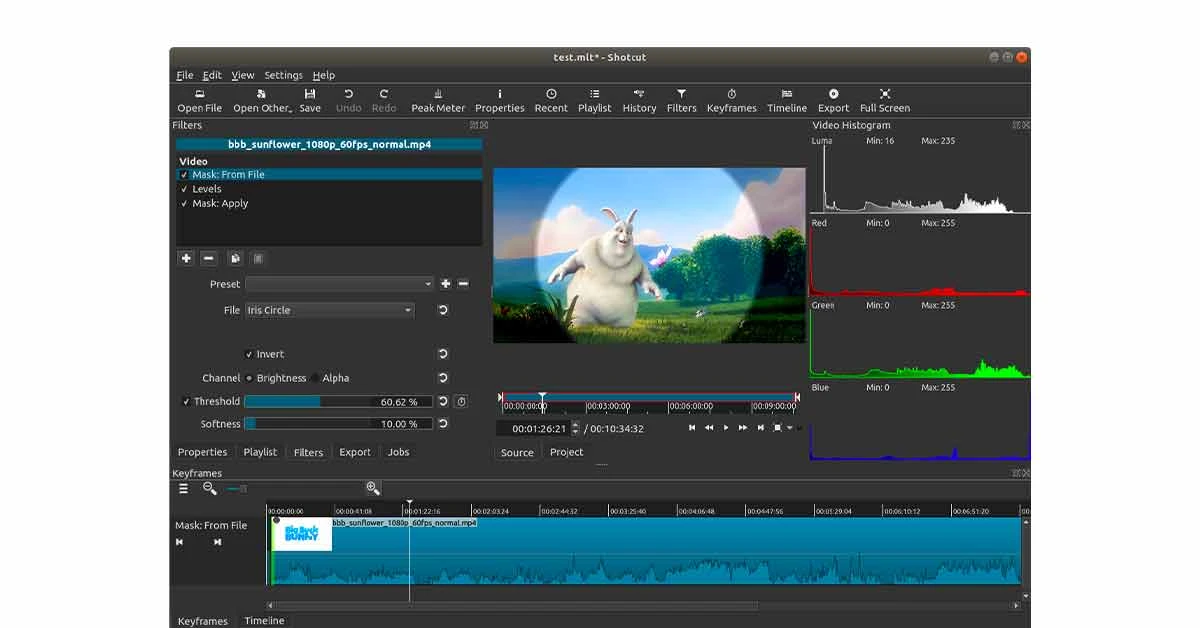Adjust the Softness slider
Screen dimensions: 1200x628
coord(338,424)
